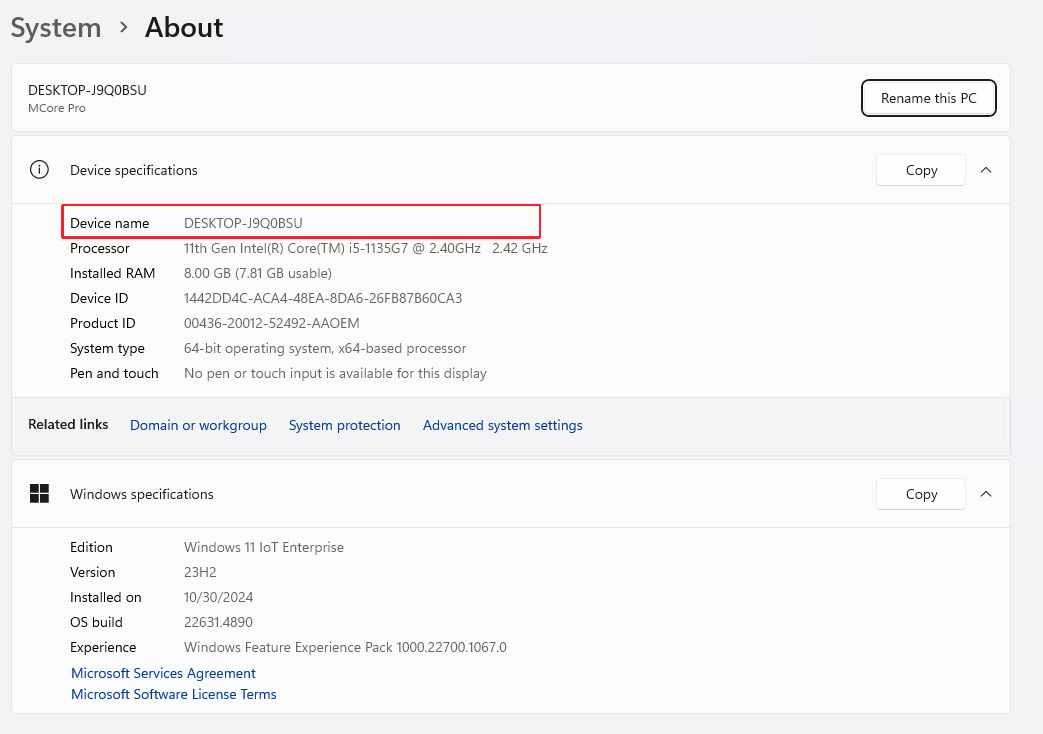Click the System type label

pos(107,349)
